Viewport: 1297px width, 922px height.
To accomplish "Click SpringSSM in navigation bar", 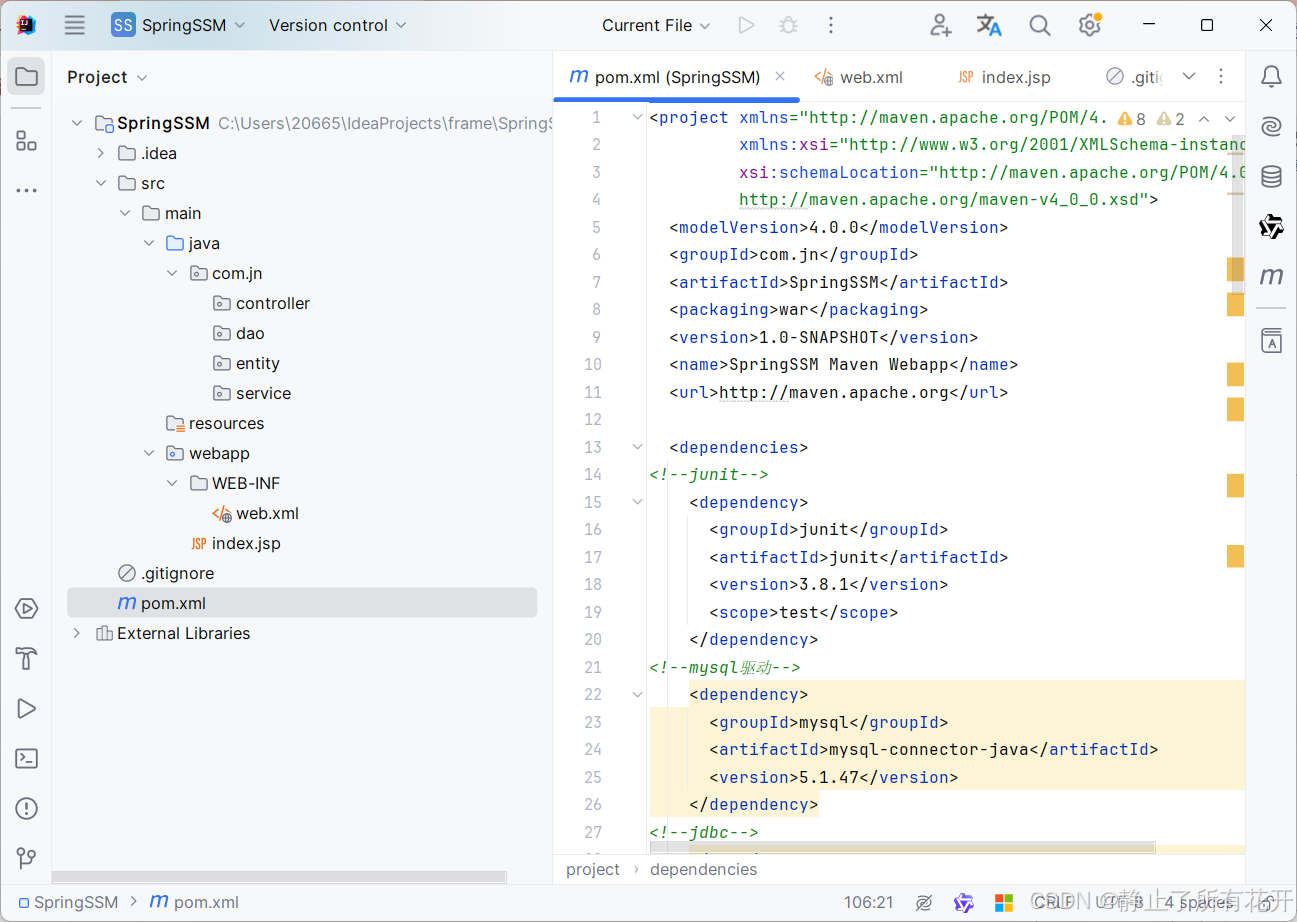I will coord(68,902).
